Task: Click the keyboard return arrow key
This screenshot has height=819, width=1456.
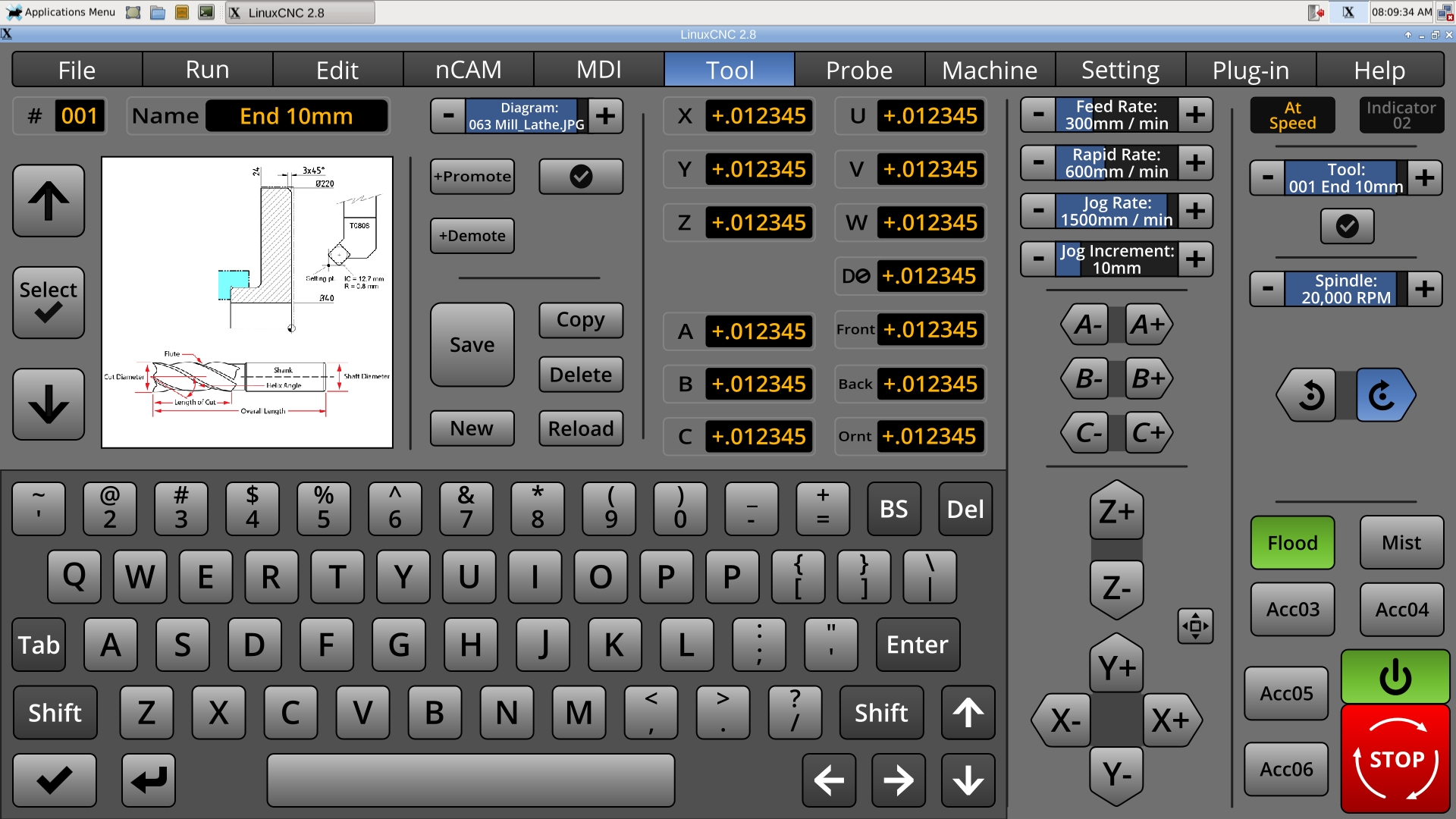Action: coord(149,780)
